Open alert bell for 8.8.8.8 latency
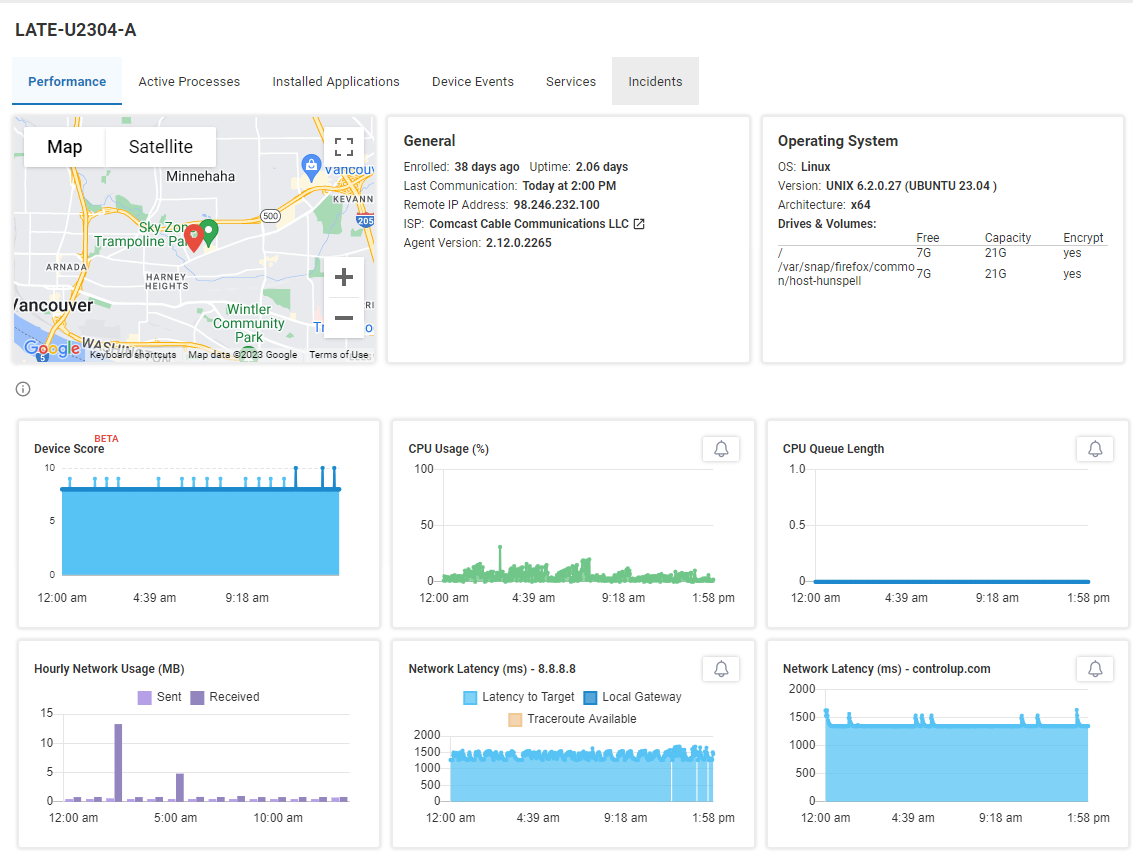The height and width of the screenshot is (855, 1133). (x=721, y=669)
